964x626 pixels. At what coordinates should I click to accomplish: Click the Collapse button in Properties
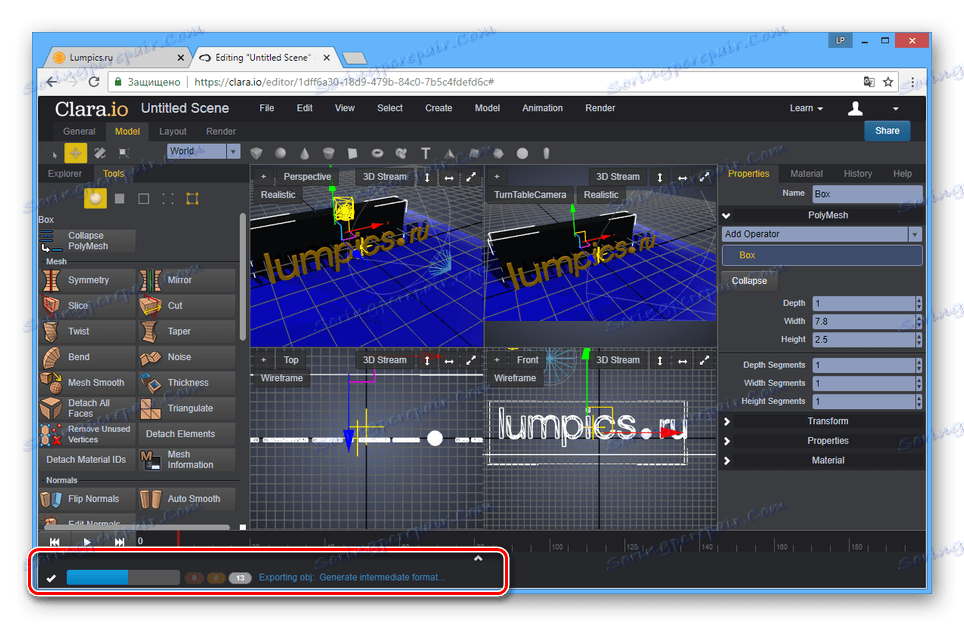pyautogui.click(x=749, y=281)
